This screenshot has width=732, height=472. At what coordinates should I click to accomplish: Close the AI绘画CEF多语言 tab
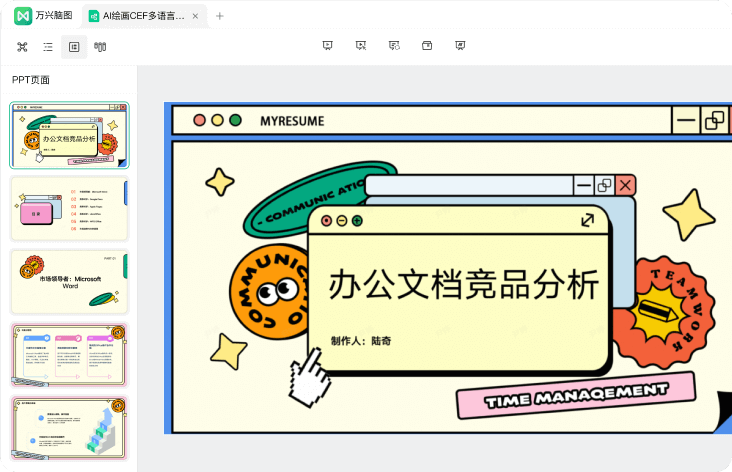click(x=195, y=16)
